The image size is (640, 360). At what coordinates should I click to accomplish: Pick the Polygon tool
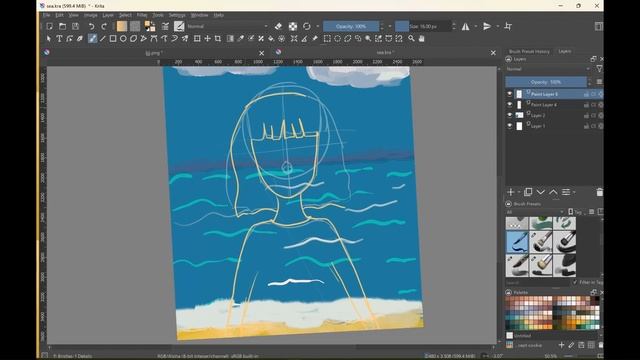[x=133, y=38]
